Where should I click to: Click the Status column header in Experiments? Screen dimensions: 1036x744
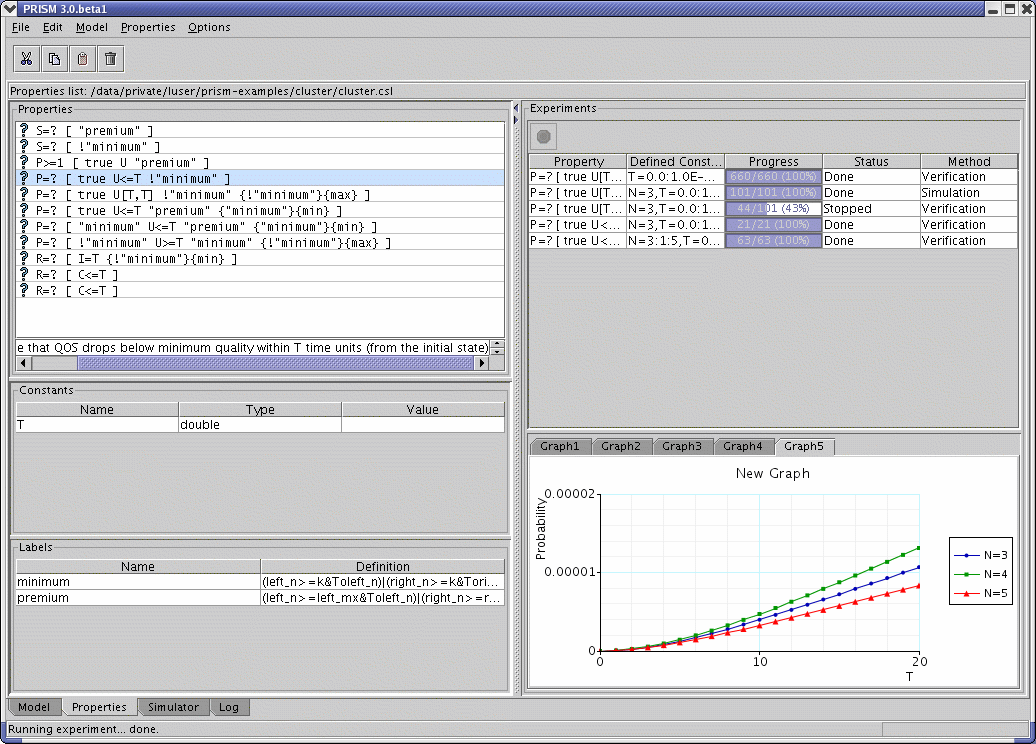(870, 161)
